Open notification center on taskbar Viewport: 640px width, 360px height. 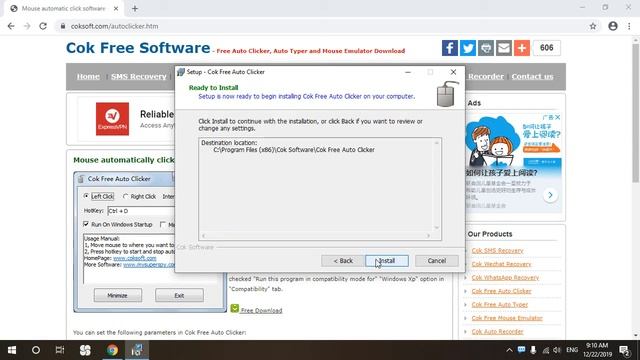click(624, 350)
